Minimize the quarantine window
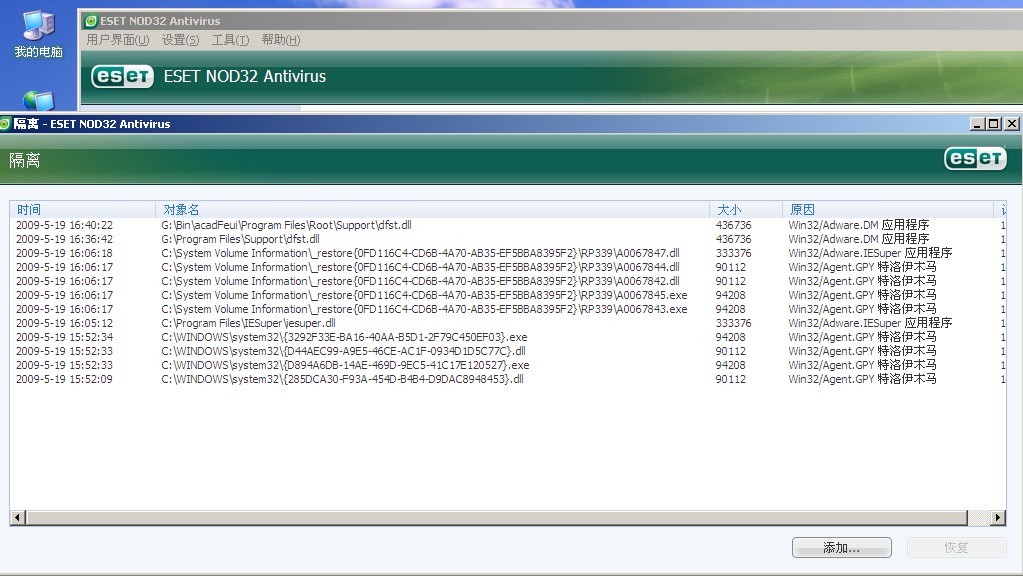The height and width of the screenshot is (576, 1023). tap(977, 123)
